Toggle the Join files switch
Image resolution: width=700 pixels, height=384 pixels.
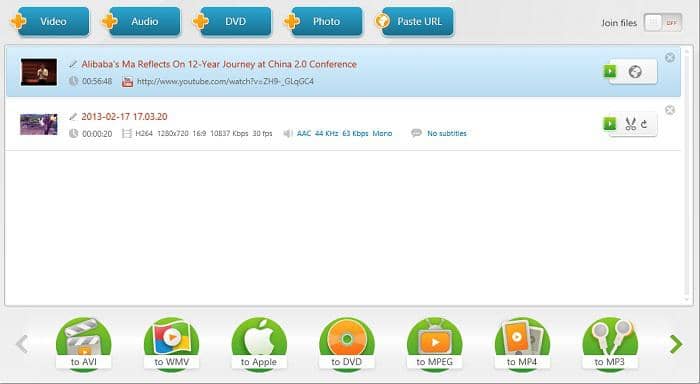coord(663,22)
